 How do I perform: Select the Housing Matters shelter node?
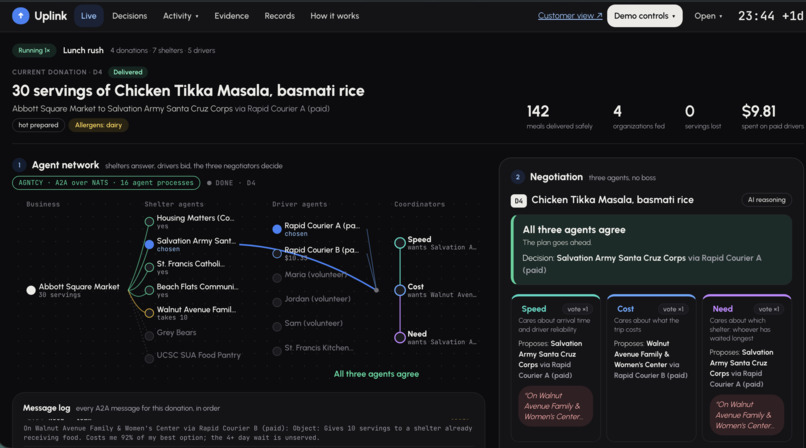[x=149, y=221]
